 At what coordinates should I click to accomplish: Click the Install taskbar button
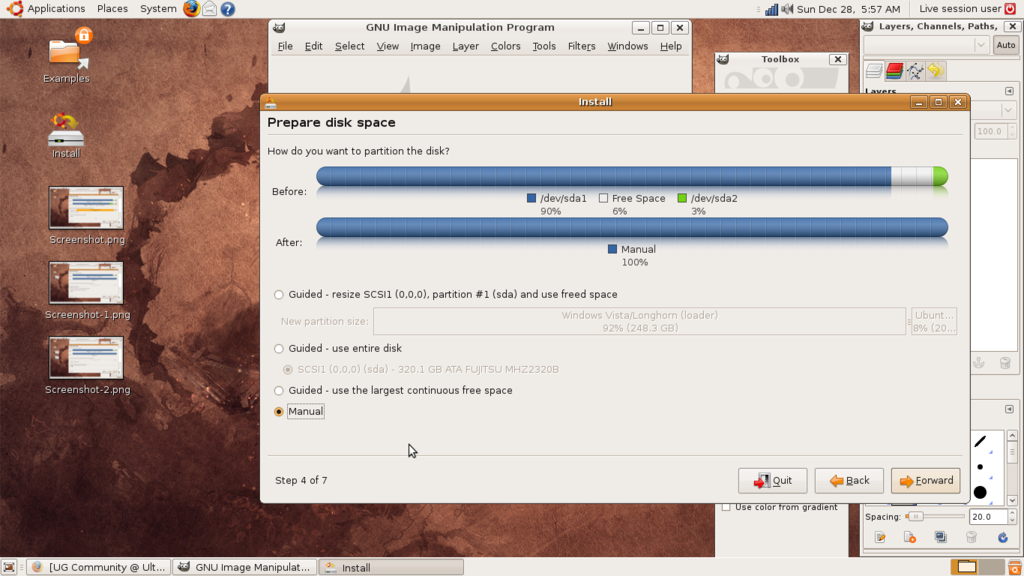391,568
